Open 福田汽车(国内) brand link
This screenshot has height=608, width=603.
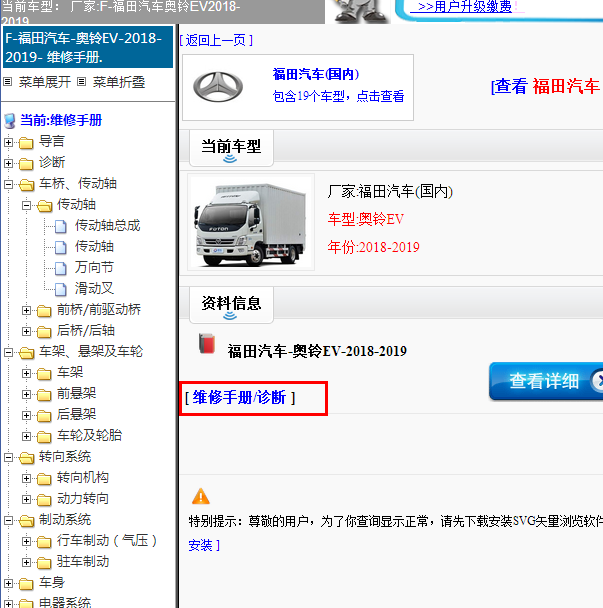pos(316,74)
